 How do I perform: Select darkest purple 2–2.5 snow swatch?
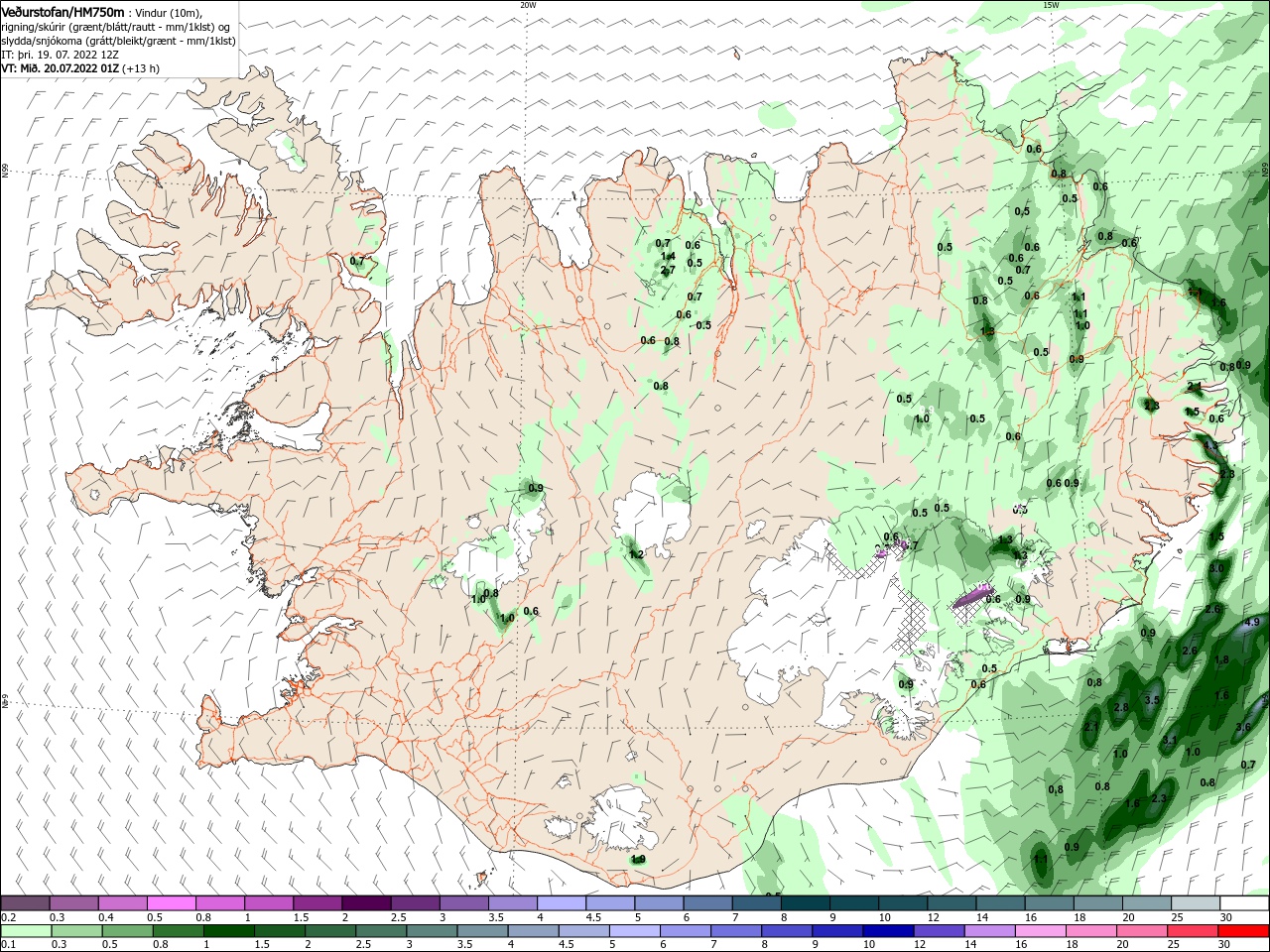367,903
